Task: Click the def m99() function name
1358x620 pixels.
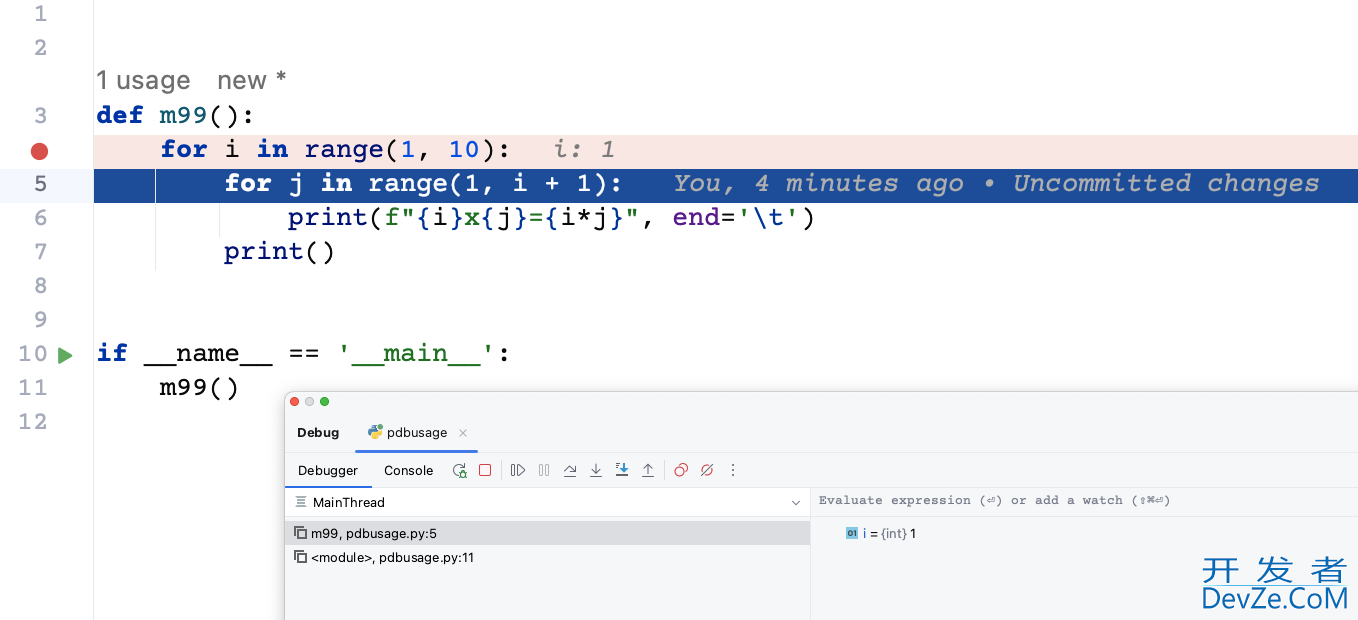Action: (183, 115)
